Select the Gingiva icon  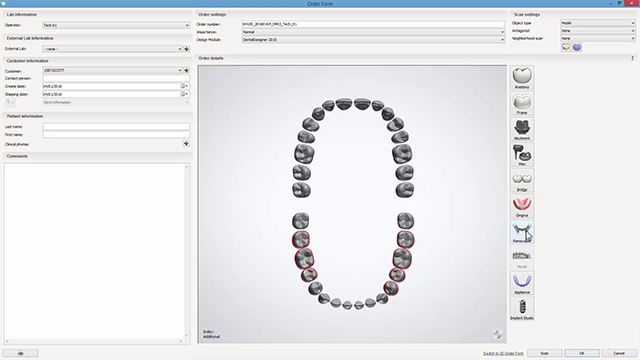(x=522, y=206)
